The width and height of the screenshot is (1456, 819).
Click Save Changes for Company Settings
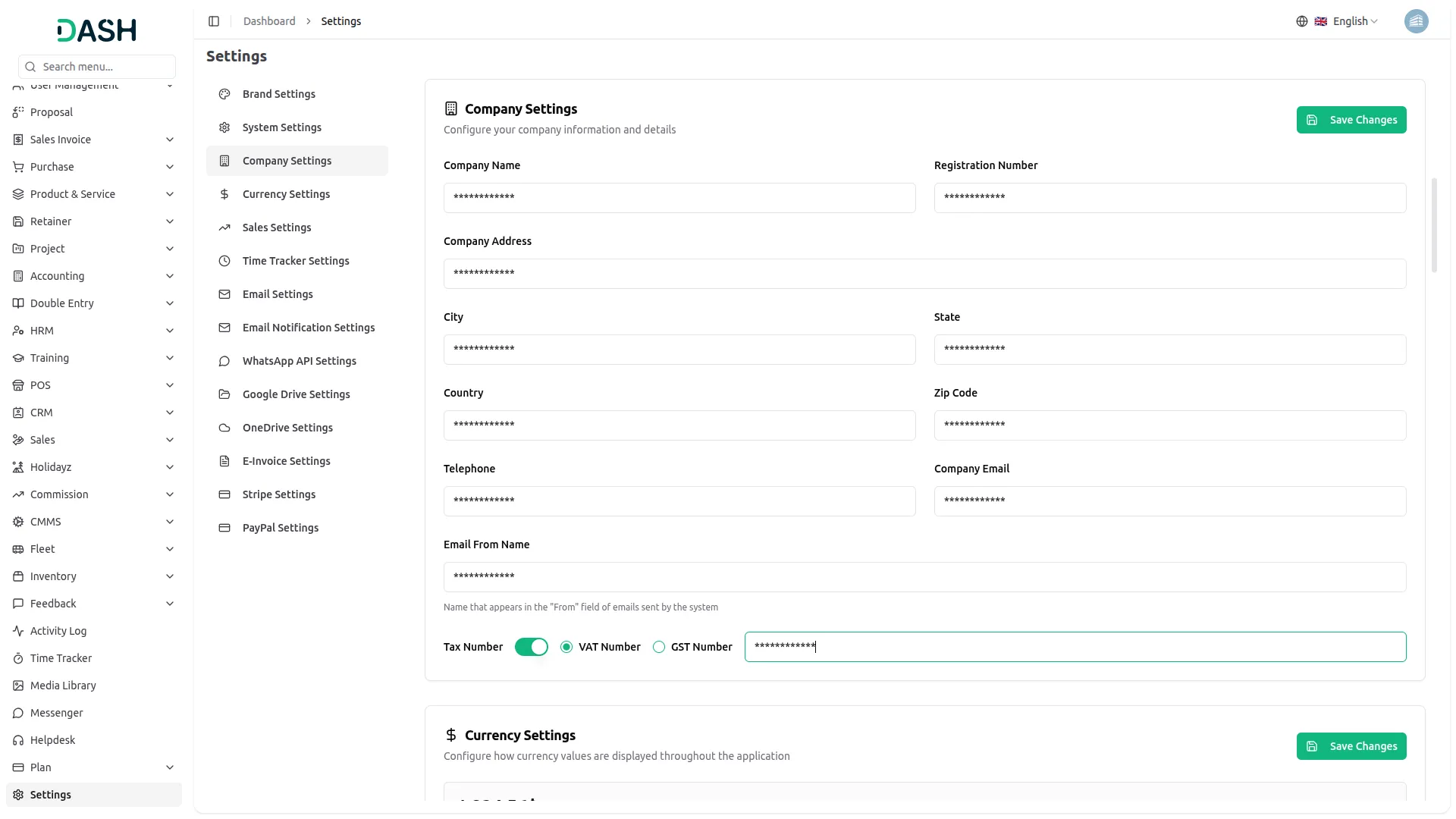pos(1351,120)
